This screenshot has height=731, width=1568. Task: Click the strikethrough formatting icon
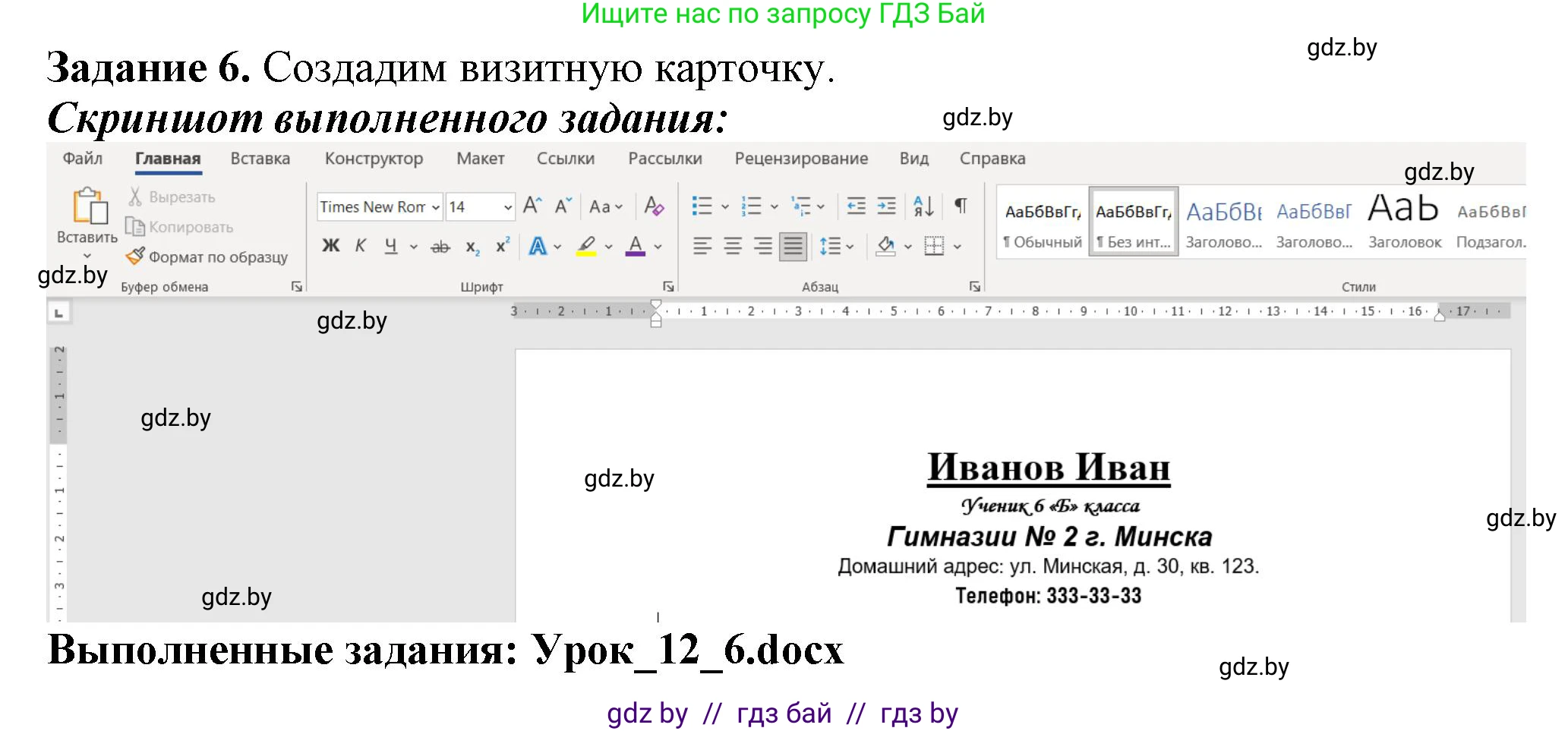point(440,245)
